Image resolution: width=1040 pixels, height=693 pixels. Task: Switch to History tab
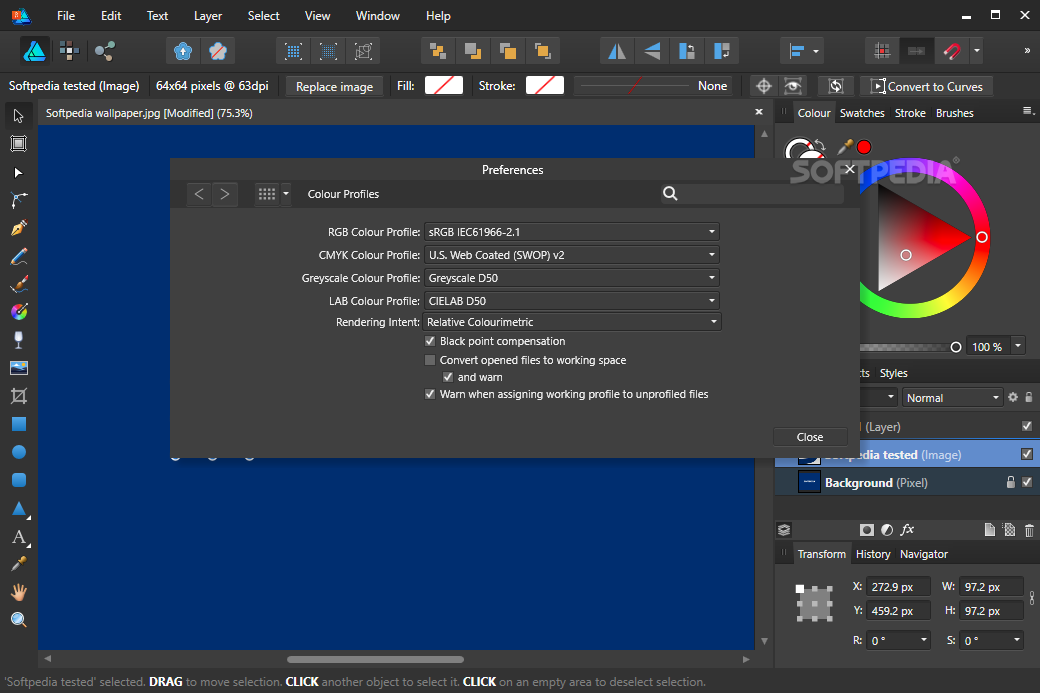tap(873, 554)
